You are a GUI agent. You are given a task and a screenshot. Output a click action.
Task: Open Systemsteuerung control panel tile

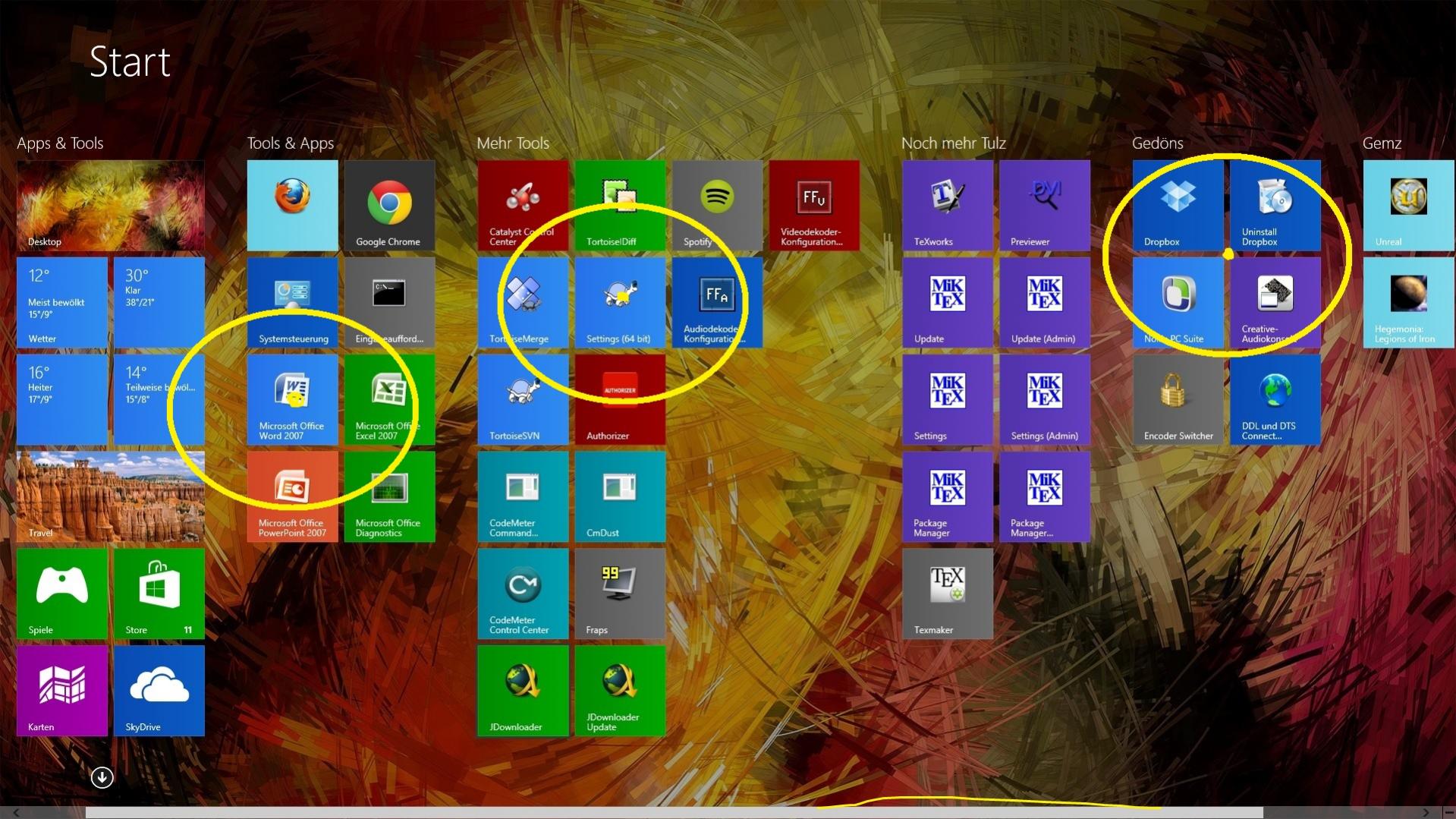292,302
